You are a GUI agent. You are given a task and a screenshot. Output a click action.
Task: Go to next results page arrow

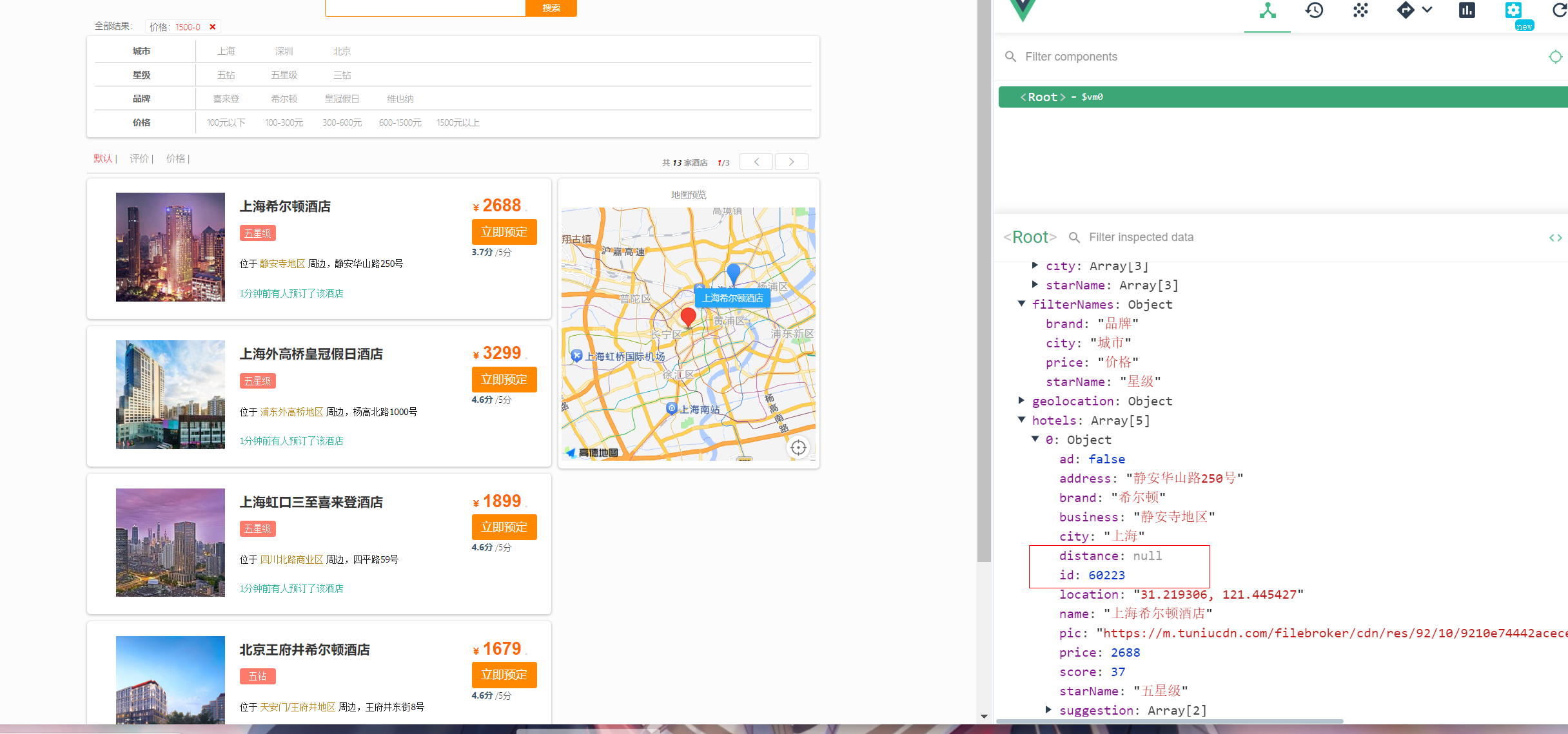tap(791, 162)
